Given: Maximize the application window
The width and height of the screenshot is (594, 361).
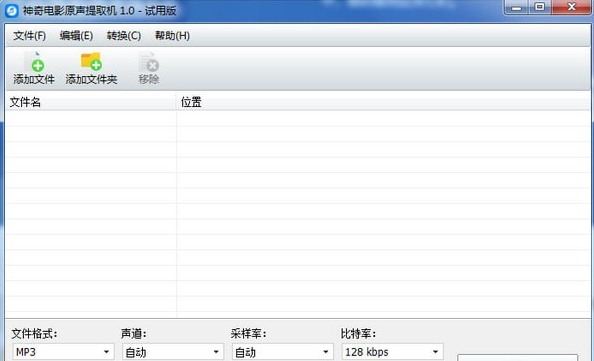Looking at the screenshot, I should [539, 7].
